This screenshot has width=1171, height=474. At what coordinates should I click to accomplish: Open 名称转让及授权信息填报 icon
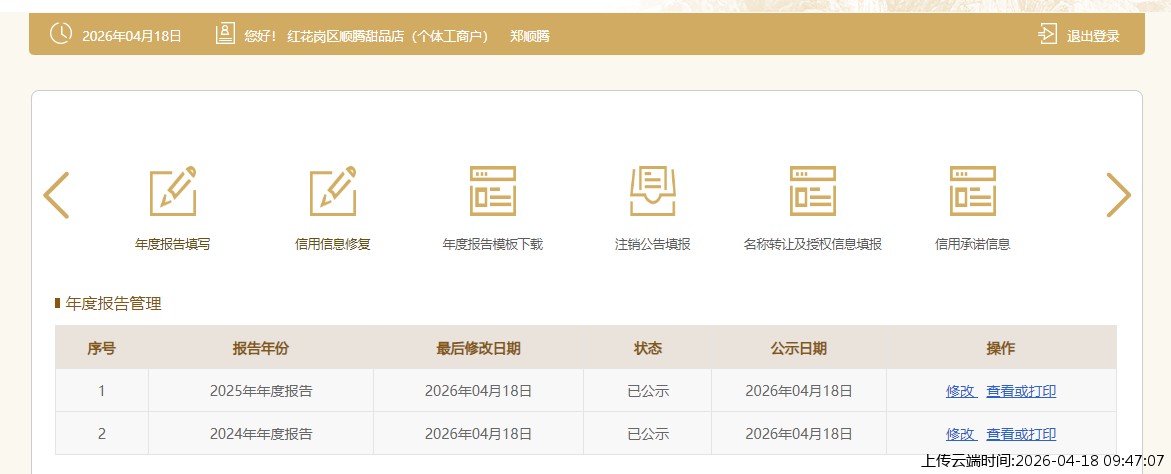[x=812, y=191]
